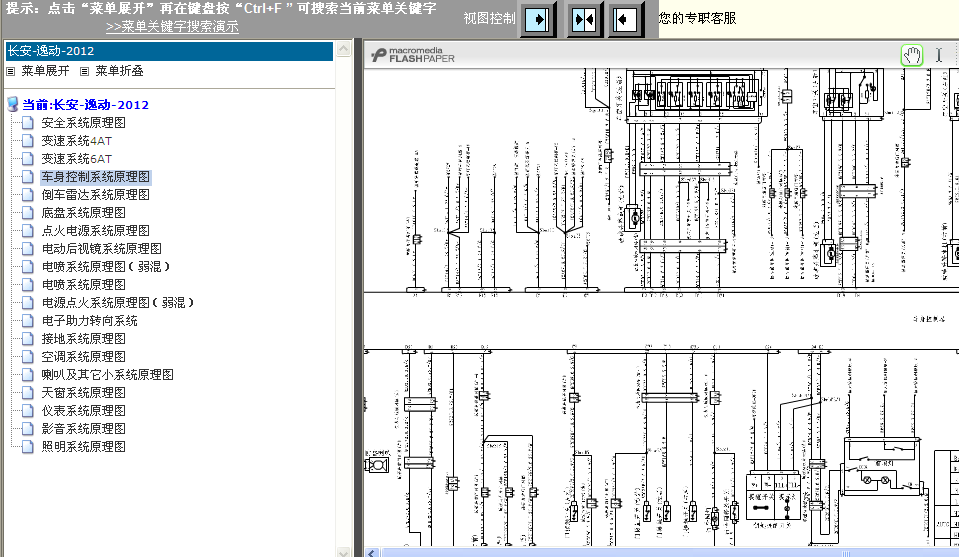Click the 您的专职客服 link

click(697, 19)
